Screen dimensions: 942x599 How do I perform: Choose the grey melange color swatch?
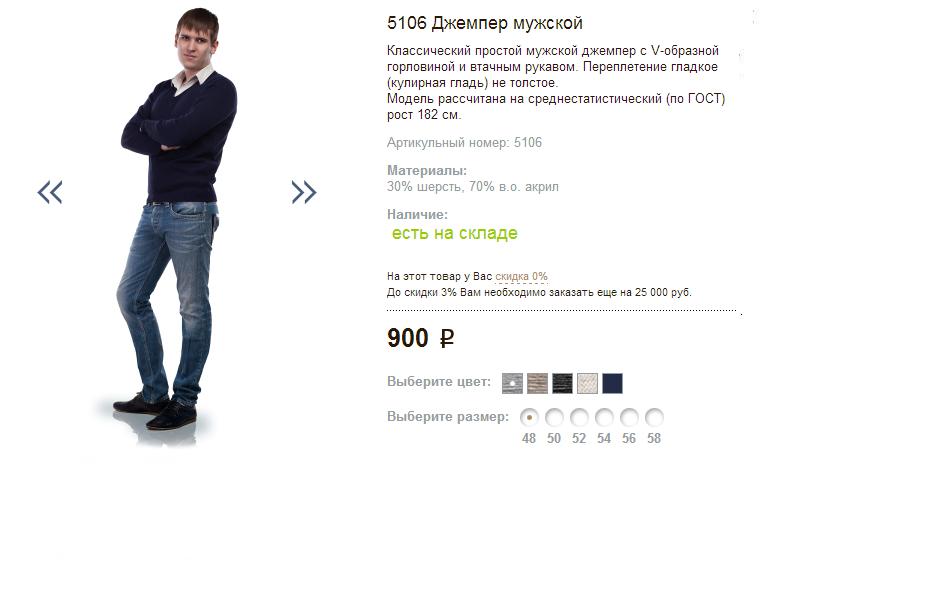pyautogui.click(x=512, y=383)
